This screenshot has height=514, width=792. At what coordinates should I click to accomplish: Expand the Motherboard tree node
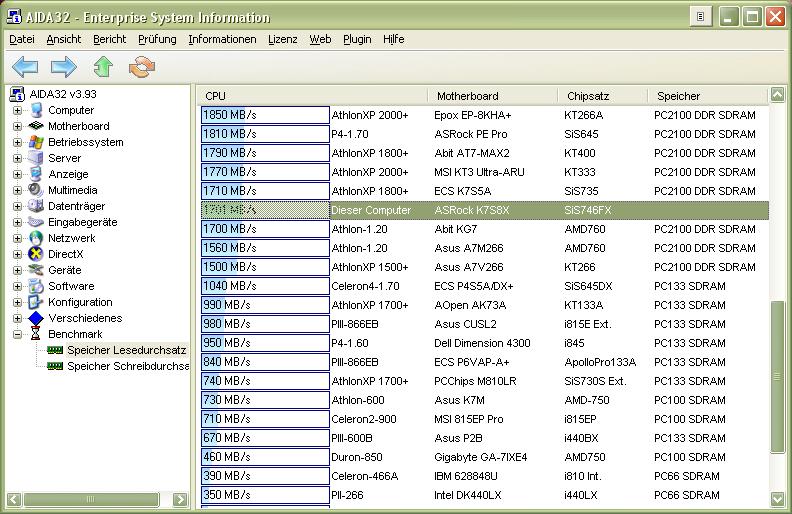18,126
